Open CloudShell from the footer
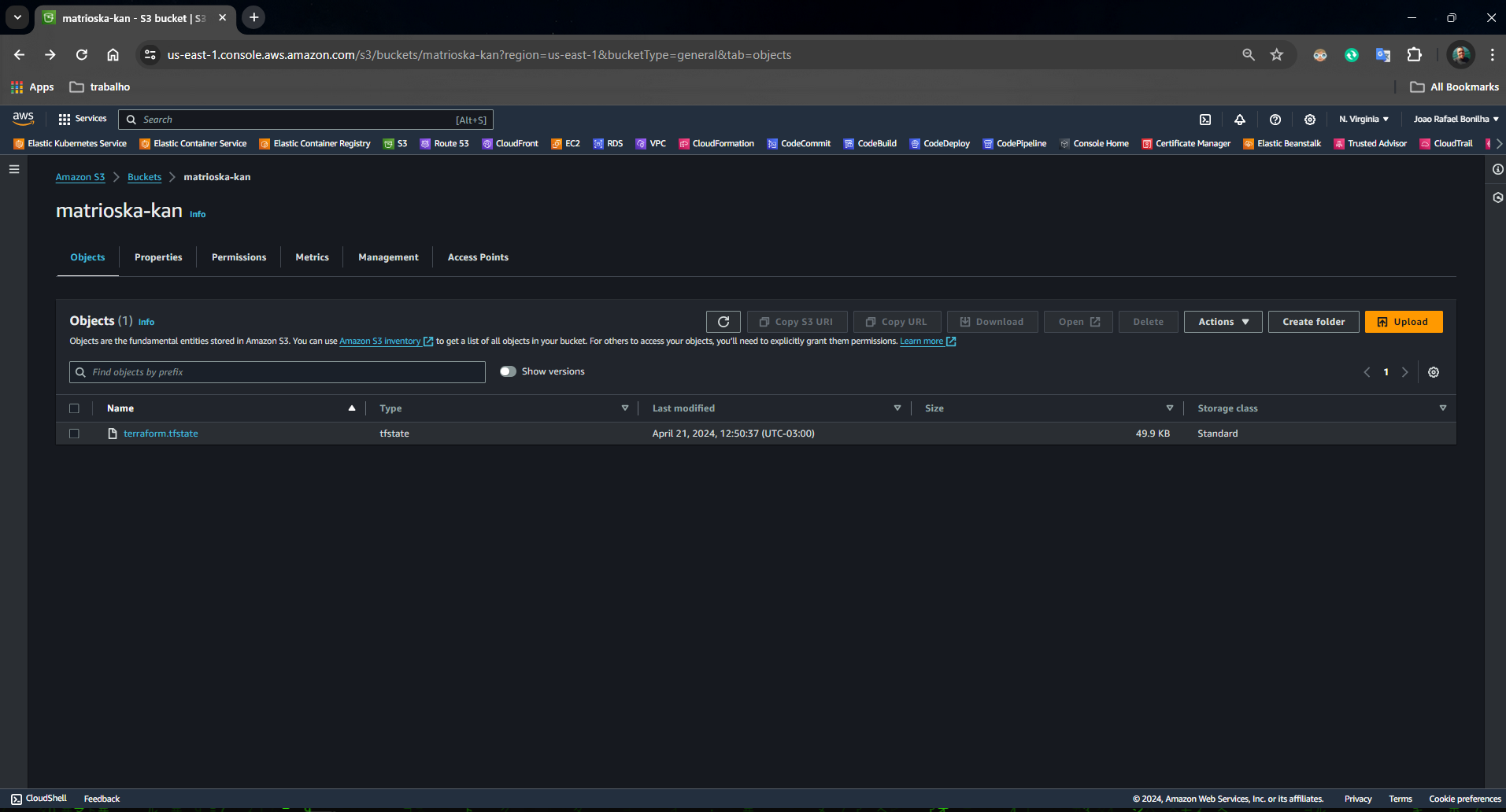1506x812 pixels. (39, 799)
